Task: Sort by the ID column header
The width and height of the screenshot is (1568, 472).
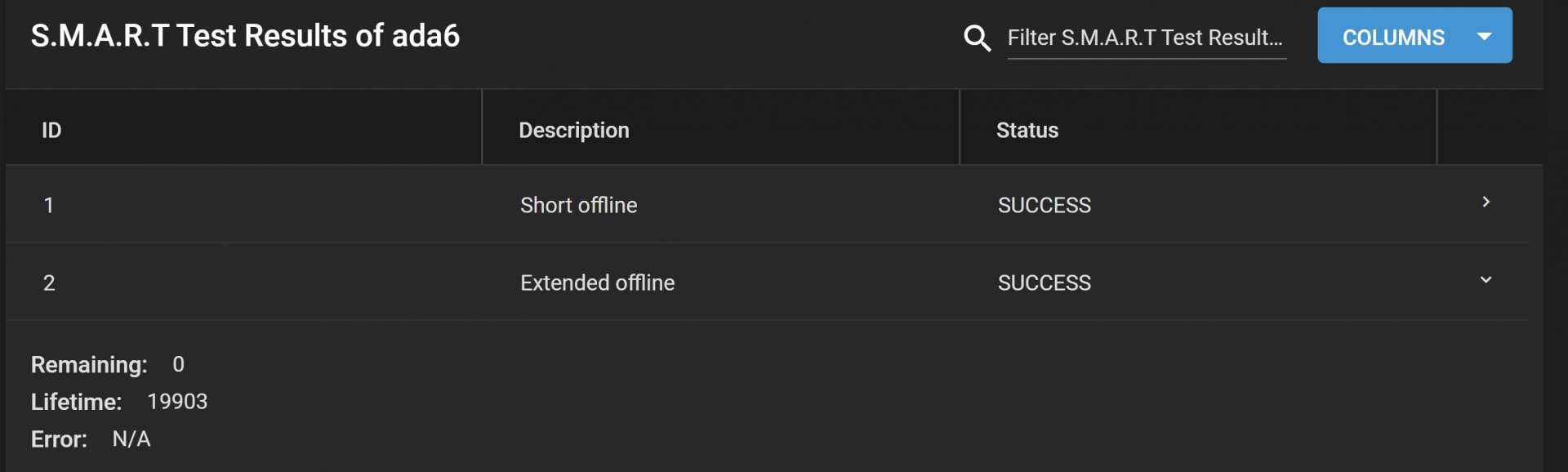Action: pyautogui.click(x=51, y=130)
